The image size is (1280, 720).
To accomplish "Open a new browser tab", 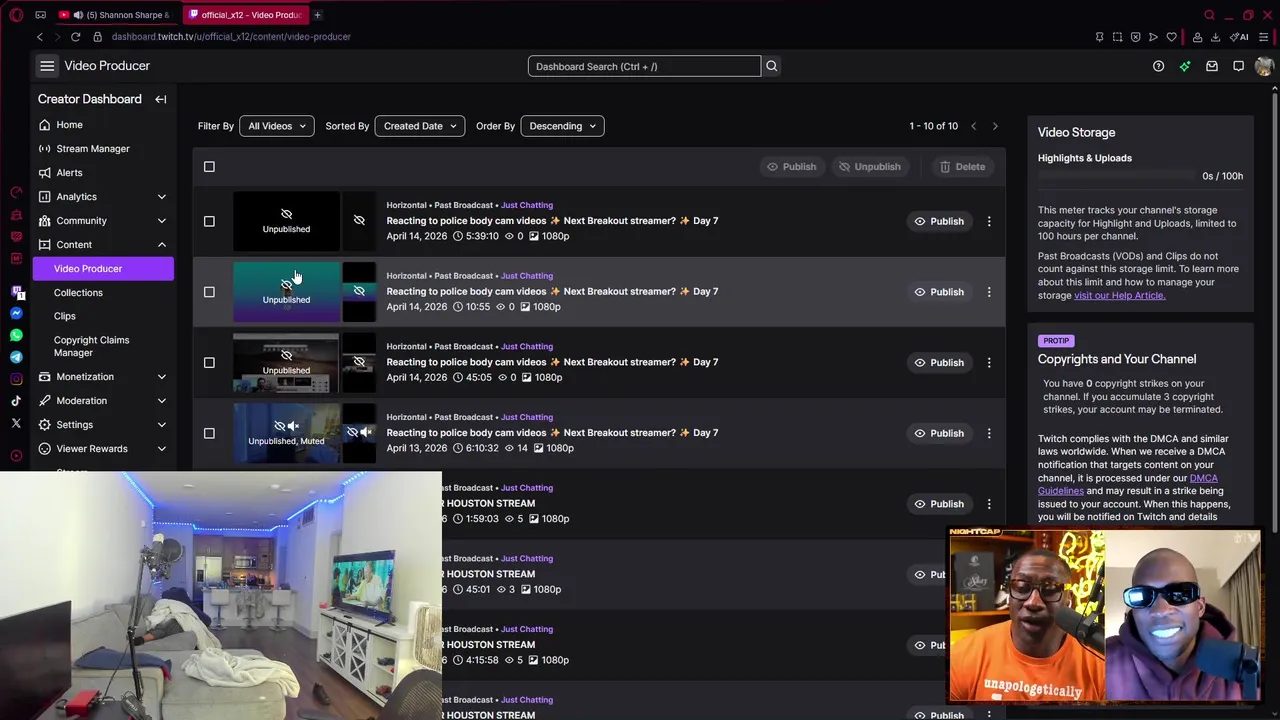I will click(x=317, y=15).
